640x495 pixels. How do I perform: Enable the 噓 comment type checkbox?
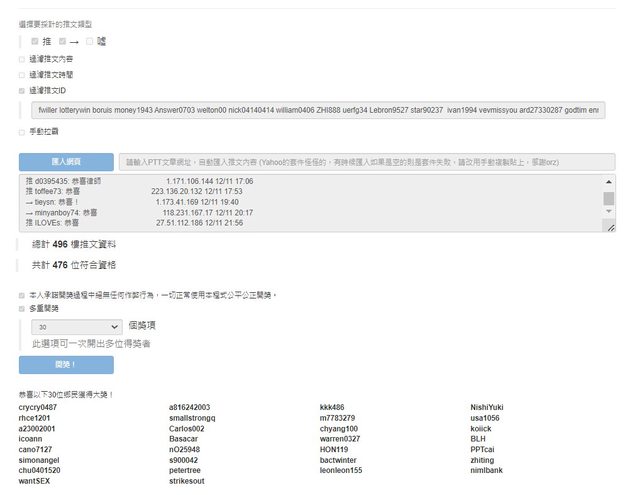89,41
